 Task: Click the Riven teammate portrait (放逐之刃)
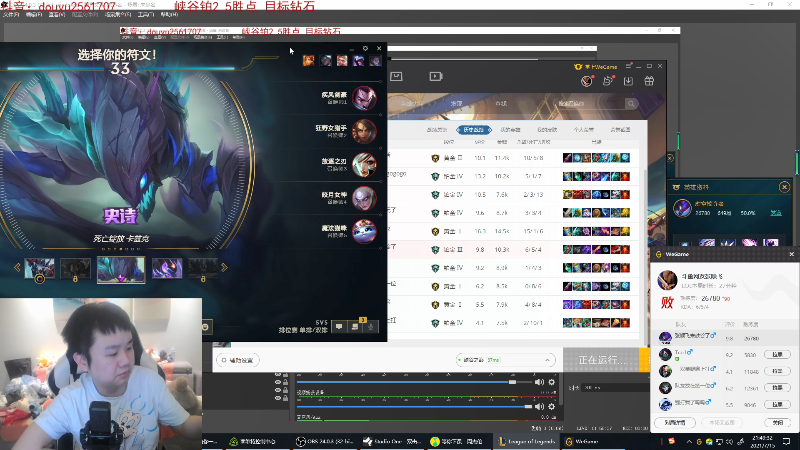[x=364, y=164]
